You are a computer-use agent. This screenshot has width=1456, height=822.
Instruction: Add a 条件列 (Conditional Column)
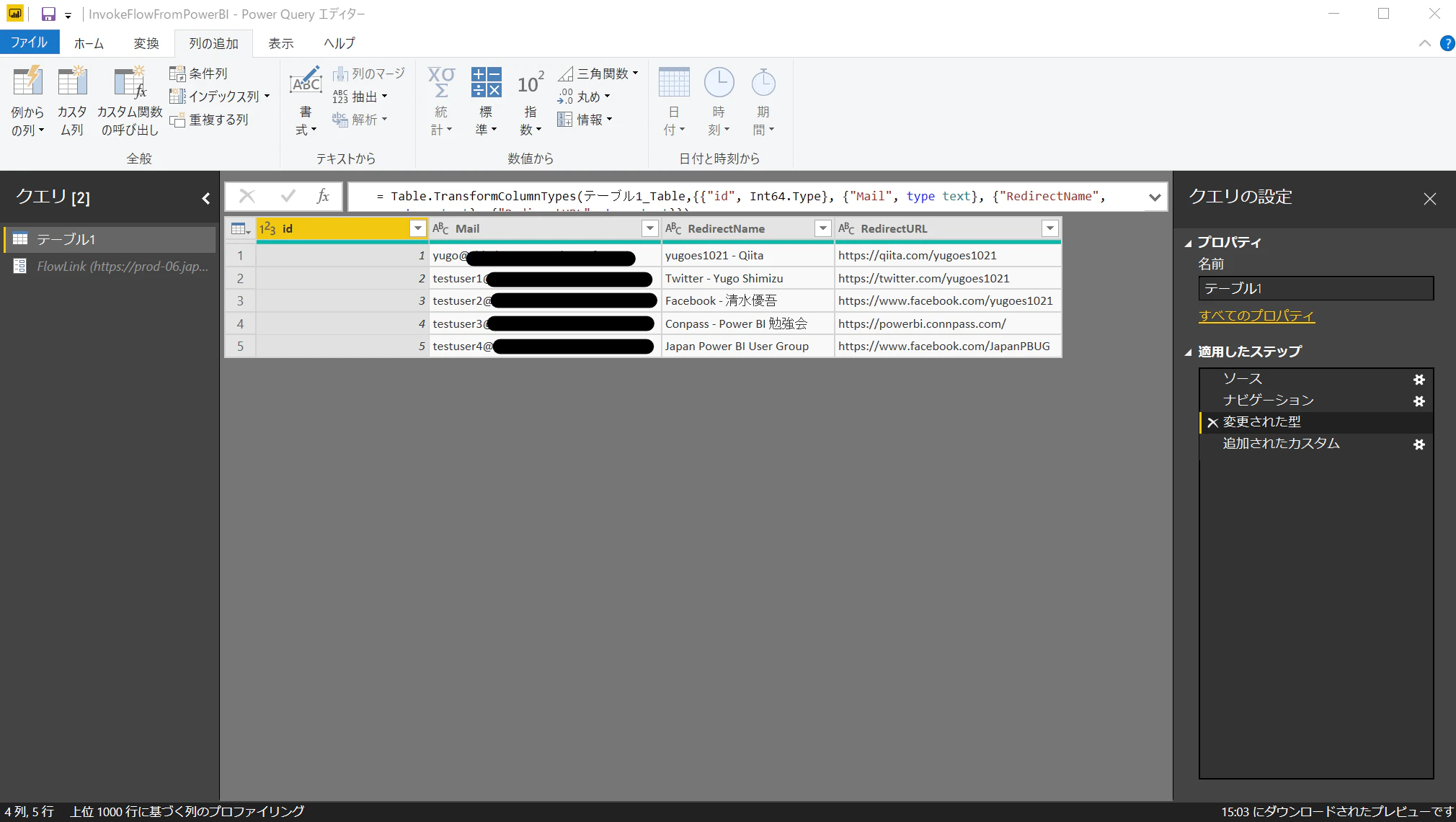tap(198, 73)
